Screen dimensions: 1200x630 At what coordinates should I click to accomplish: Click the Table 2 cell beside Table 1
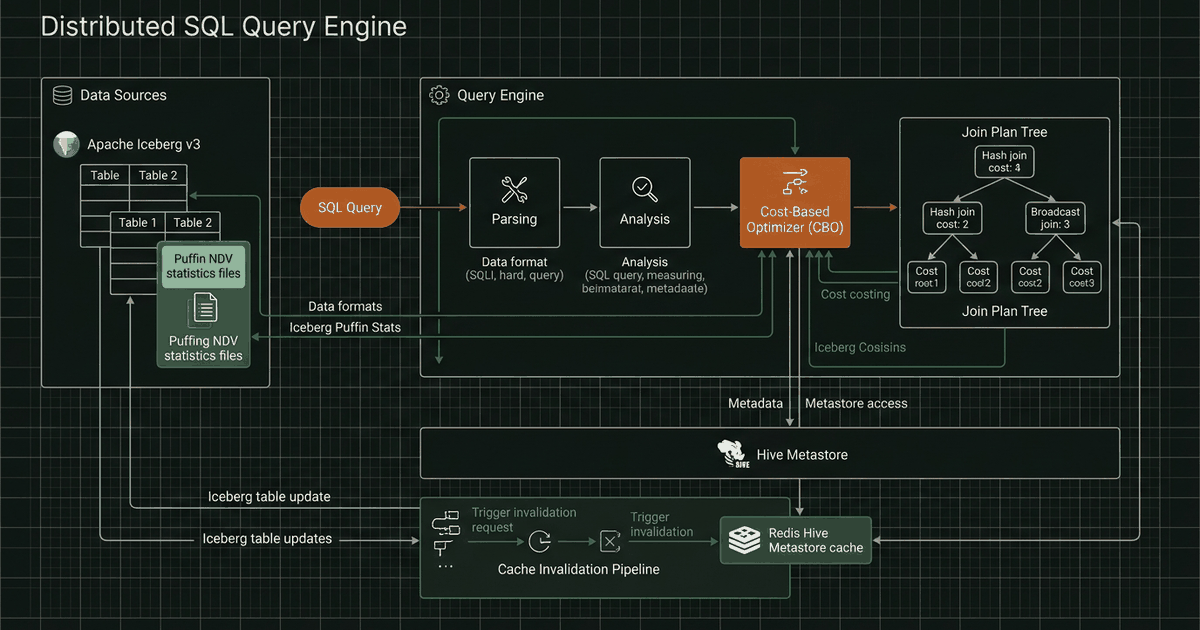pos(193,223)
